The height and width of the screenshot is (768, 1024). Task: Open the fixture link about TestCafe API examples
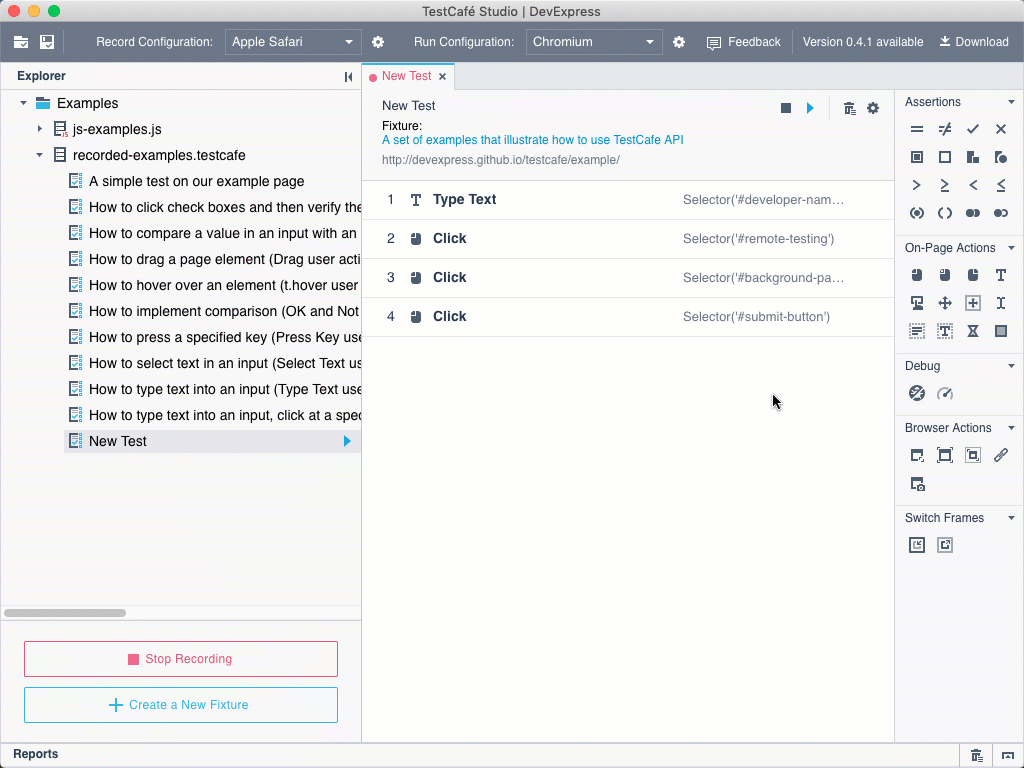click(533, 140)
